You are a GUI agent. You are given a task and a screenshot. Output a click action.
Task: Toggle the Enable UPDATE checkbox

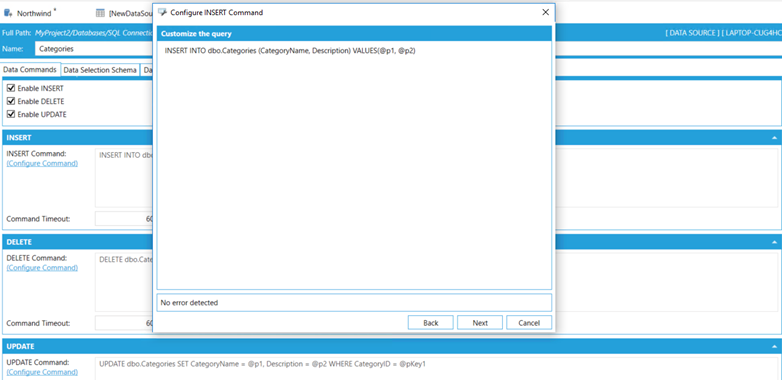11,114
